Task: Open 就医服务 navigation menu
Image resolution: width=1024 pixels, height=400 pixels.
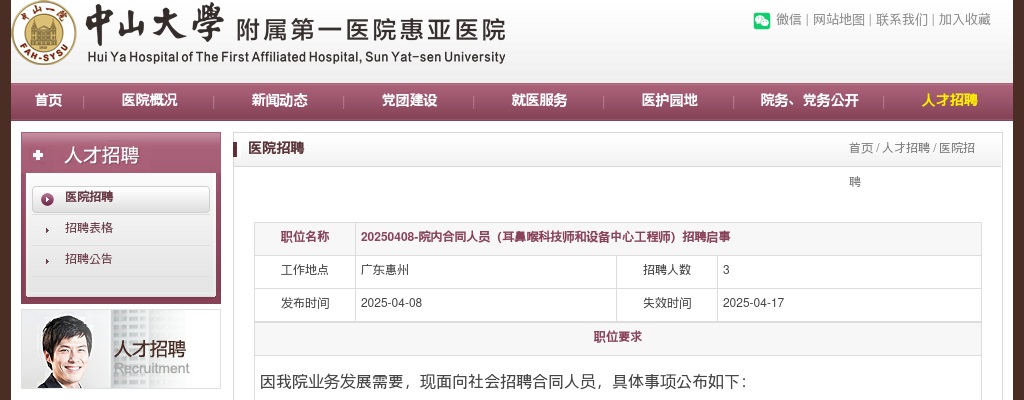Action: click(x=539, y=100)
